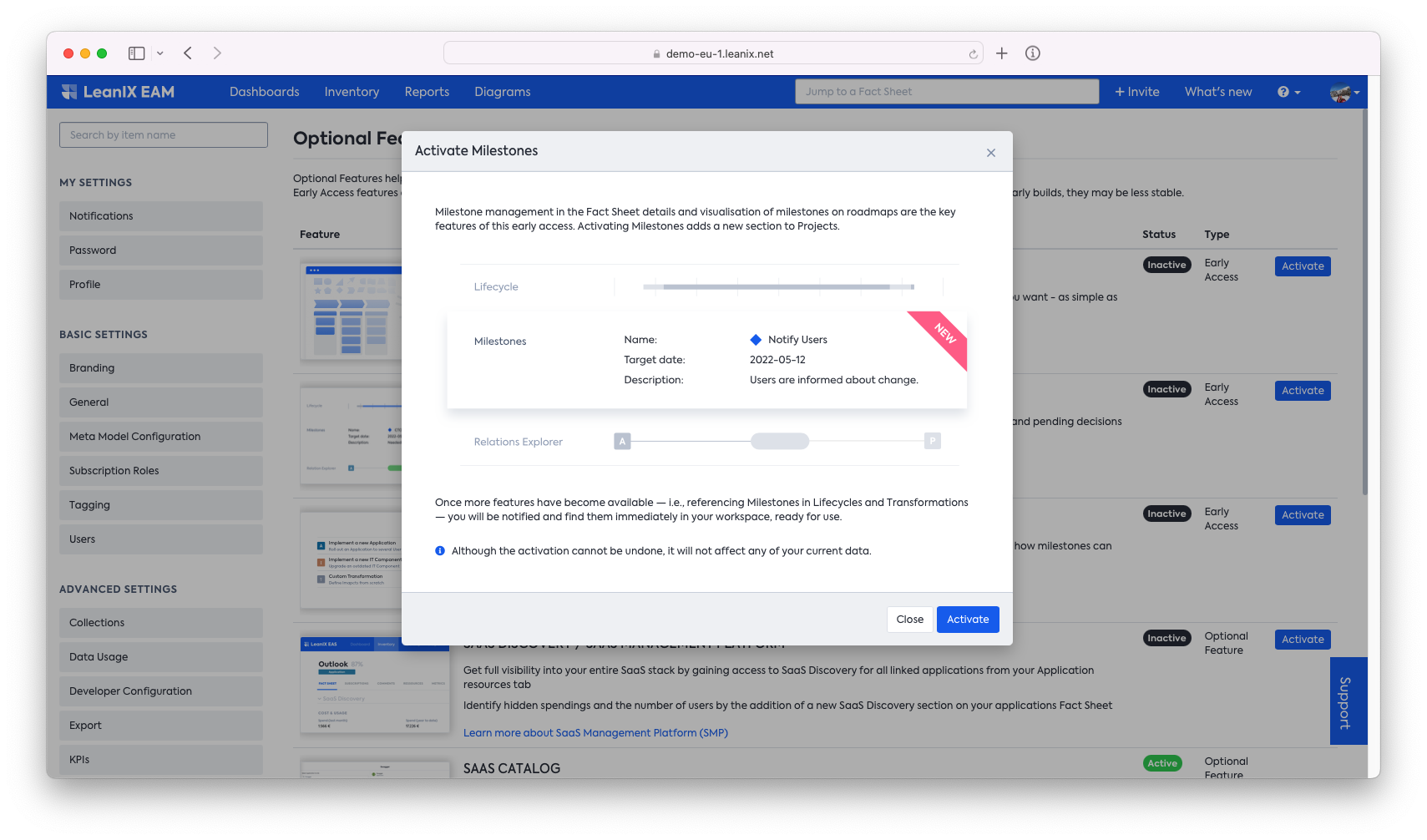The width and height of the screenshot is (1427, 840).
Task: Open the help question mark dropdown
Action: tap(1288, 92)
